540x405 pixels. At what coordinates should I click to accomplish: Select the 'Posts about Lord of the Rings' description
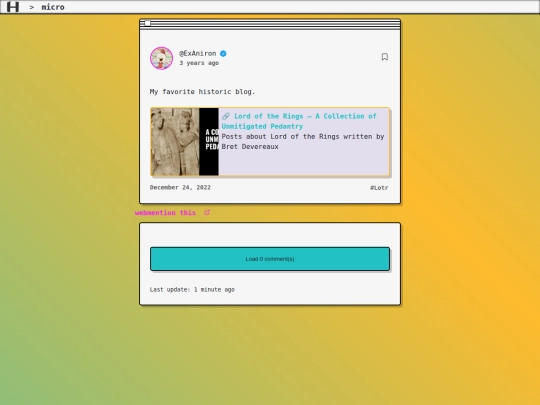(x=303, y=142)
